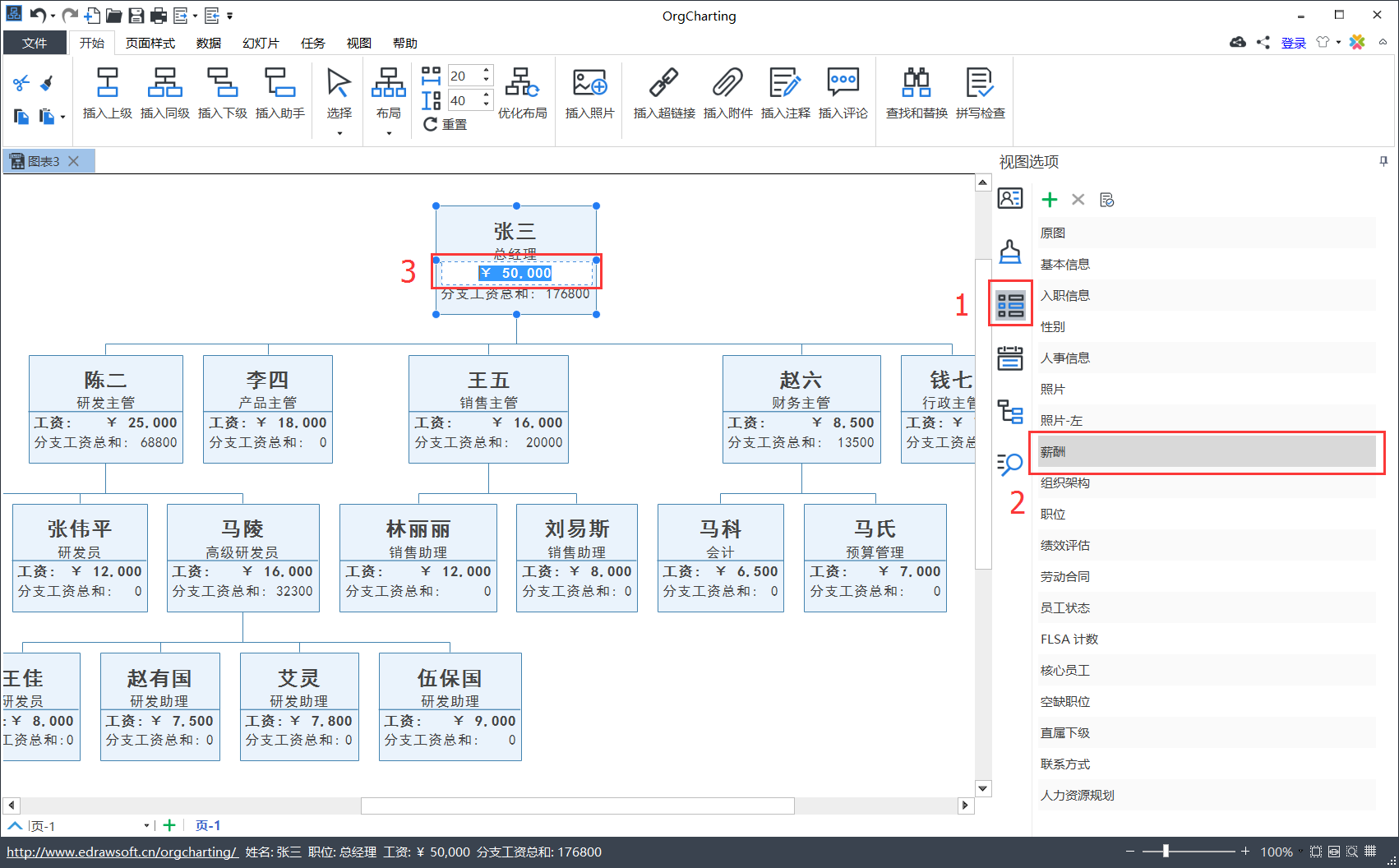Open the calendar-like panel icon in sidebar
1399x868 pixels.
1010,358
